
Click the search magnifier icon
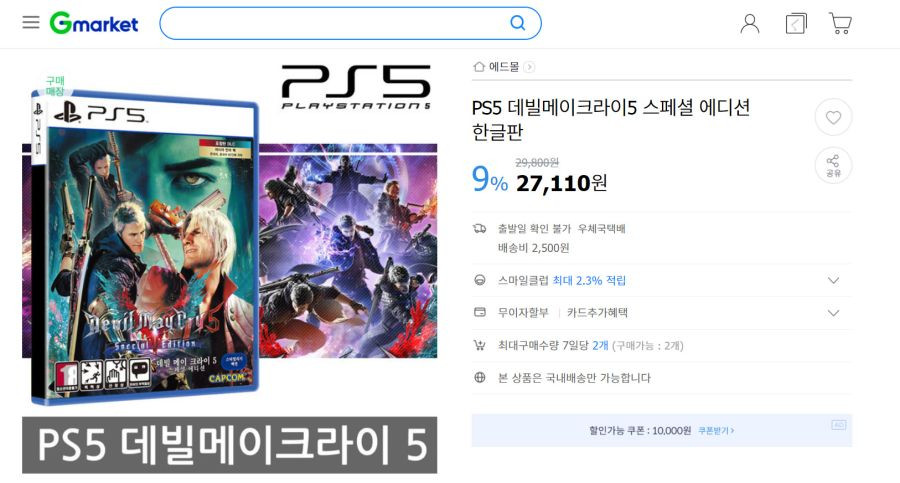(518, 23)
